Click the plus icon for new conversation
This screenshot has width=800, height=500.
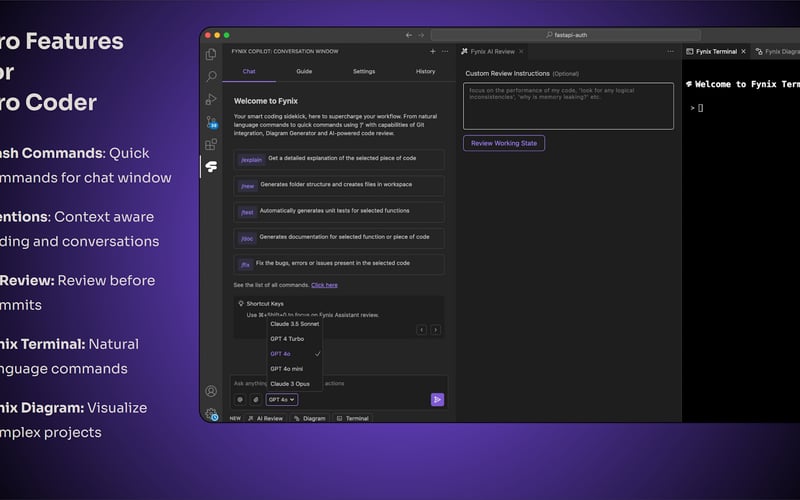(432, 51)
